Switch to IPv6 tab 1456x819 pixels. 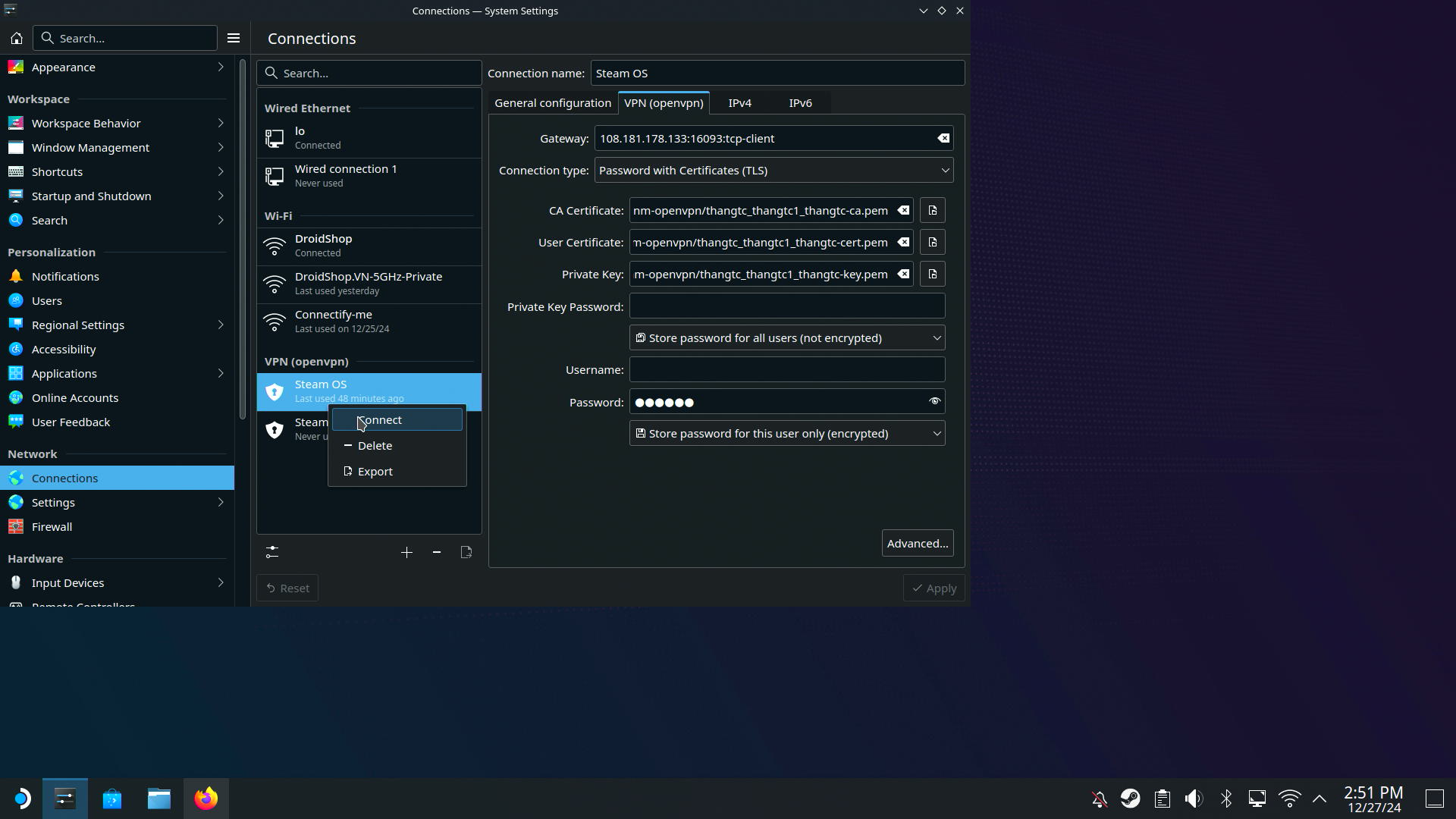[800, 103]
